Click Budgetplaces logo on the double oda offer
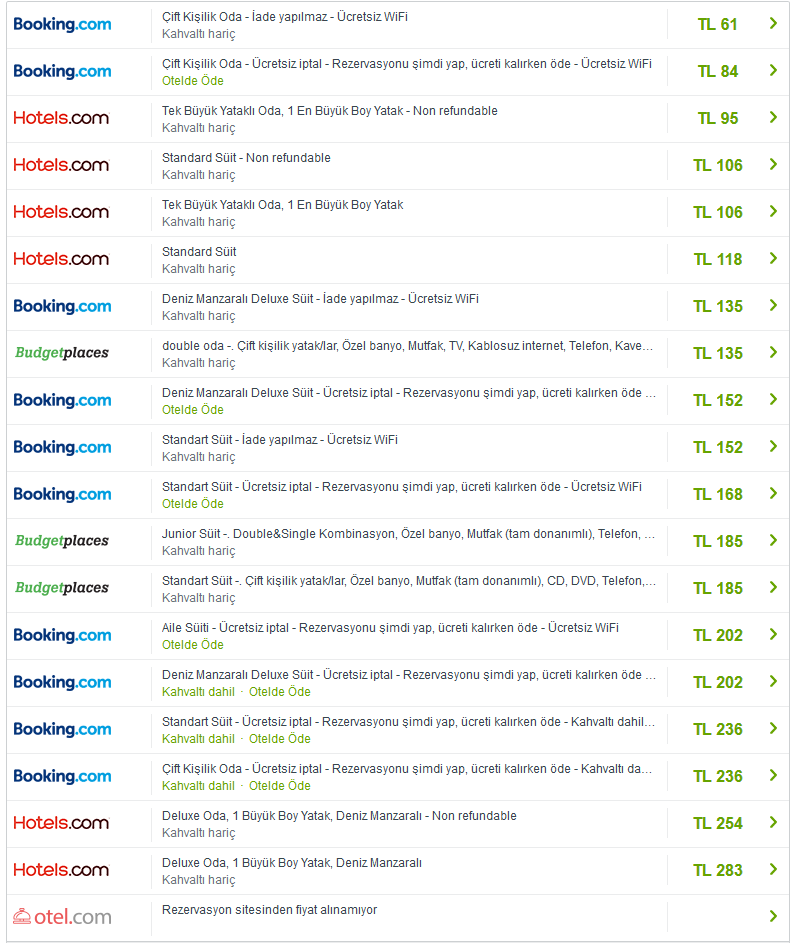This screenshot has height=943, width=793. 62,353
